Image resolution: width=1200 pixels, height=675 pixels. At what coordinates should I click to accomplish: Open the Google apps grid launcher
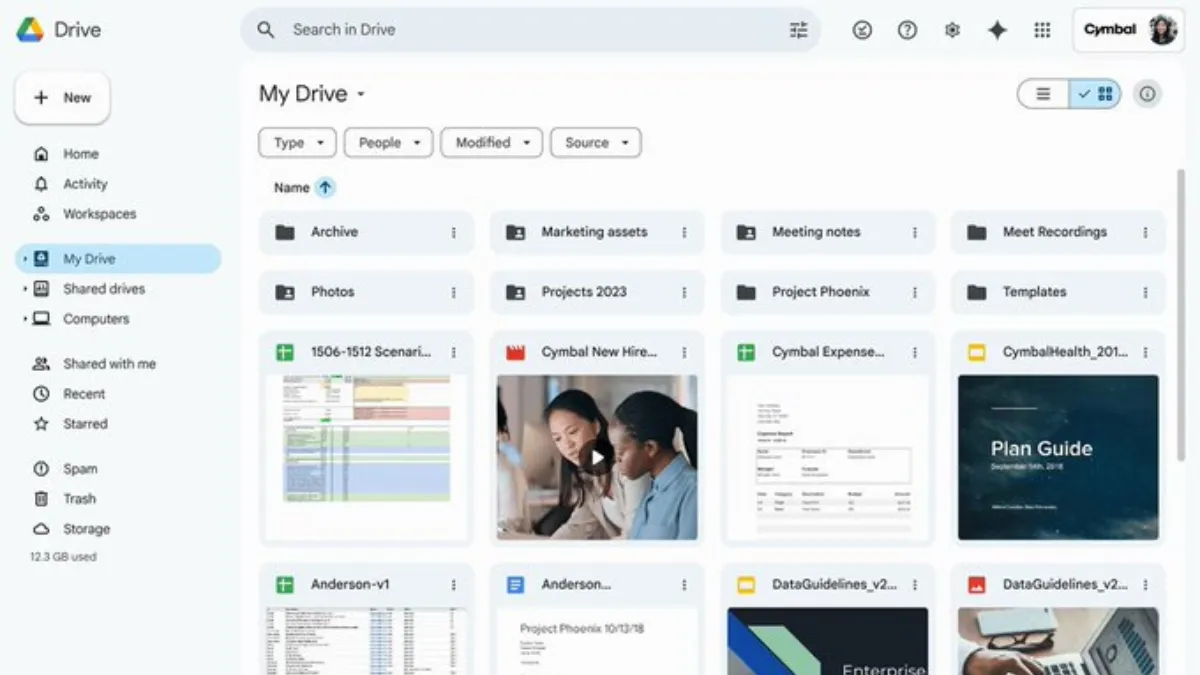pyautogui.click(x=1042, y=30)
